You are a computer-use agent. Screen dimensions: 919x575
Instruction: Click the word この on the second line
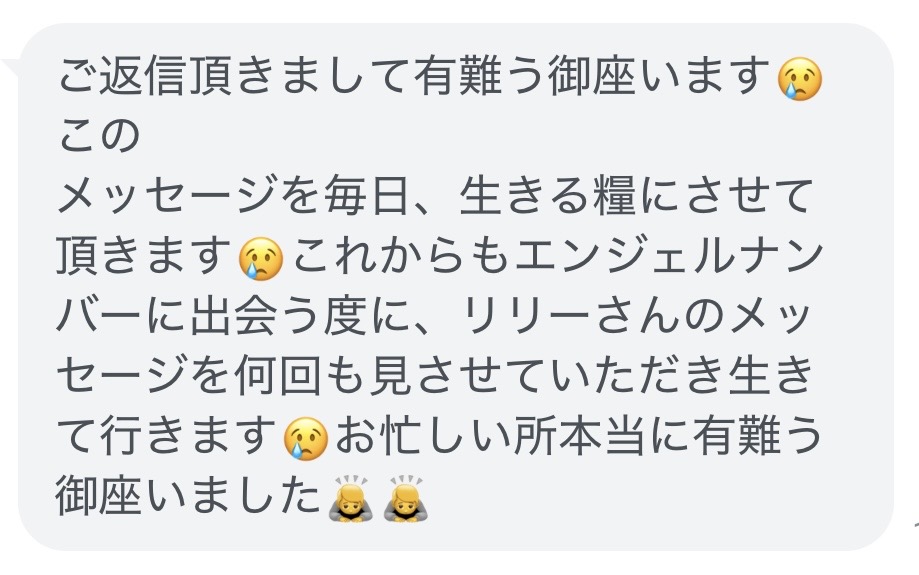click(x=99, y=136)
